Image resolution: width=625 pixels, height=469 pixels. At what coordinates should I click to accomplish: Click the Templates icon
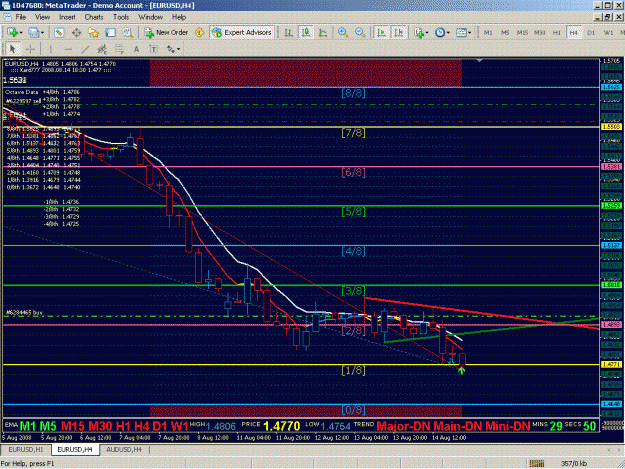pyautogui.click(x=461, y=33)
